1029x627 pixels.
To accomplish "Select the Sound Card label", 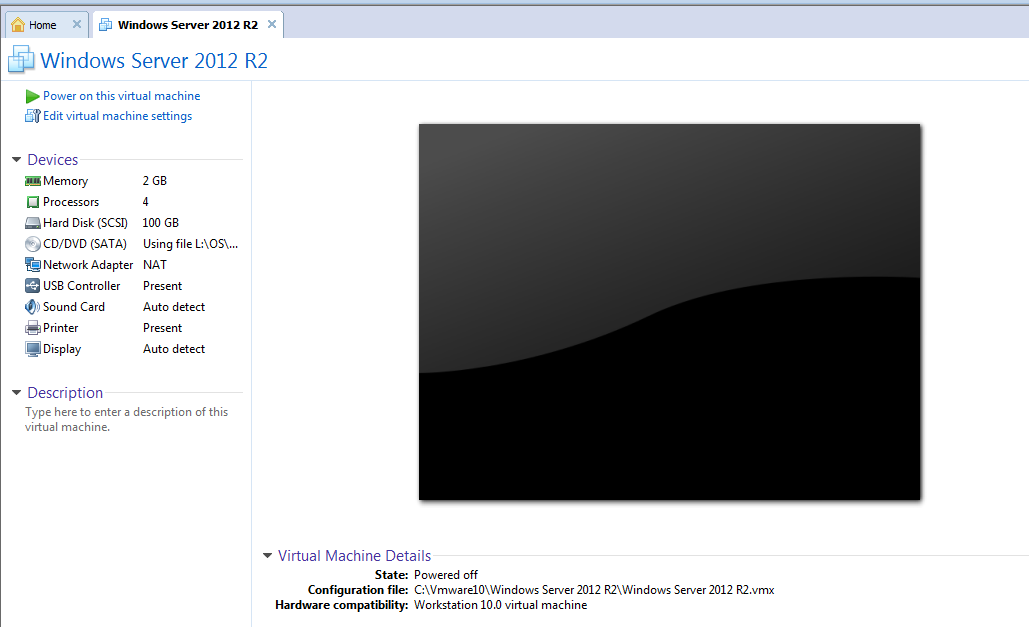I will click(74, 307).
